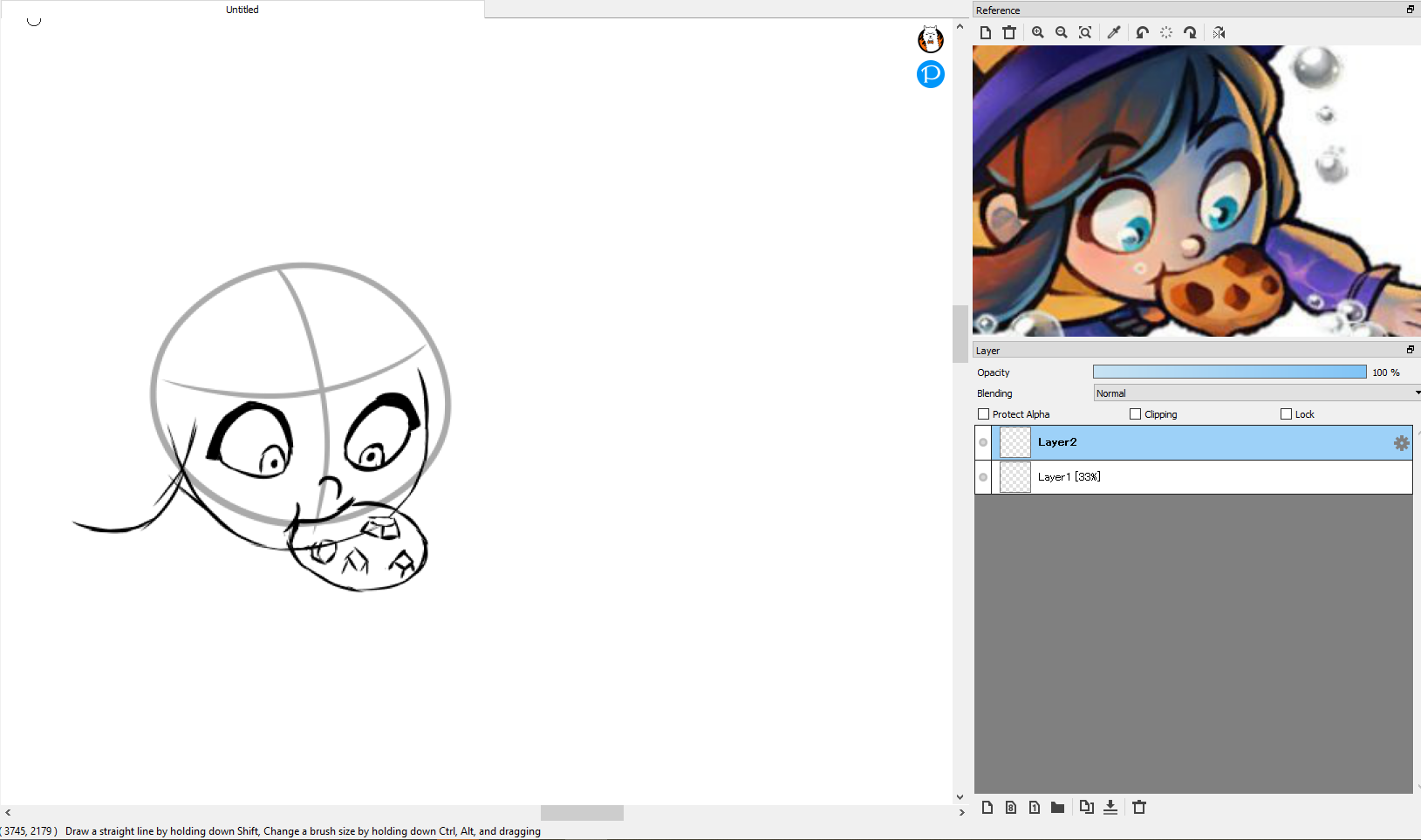Adjust the layer Opacity slider

click(1230, 372)
